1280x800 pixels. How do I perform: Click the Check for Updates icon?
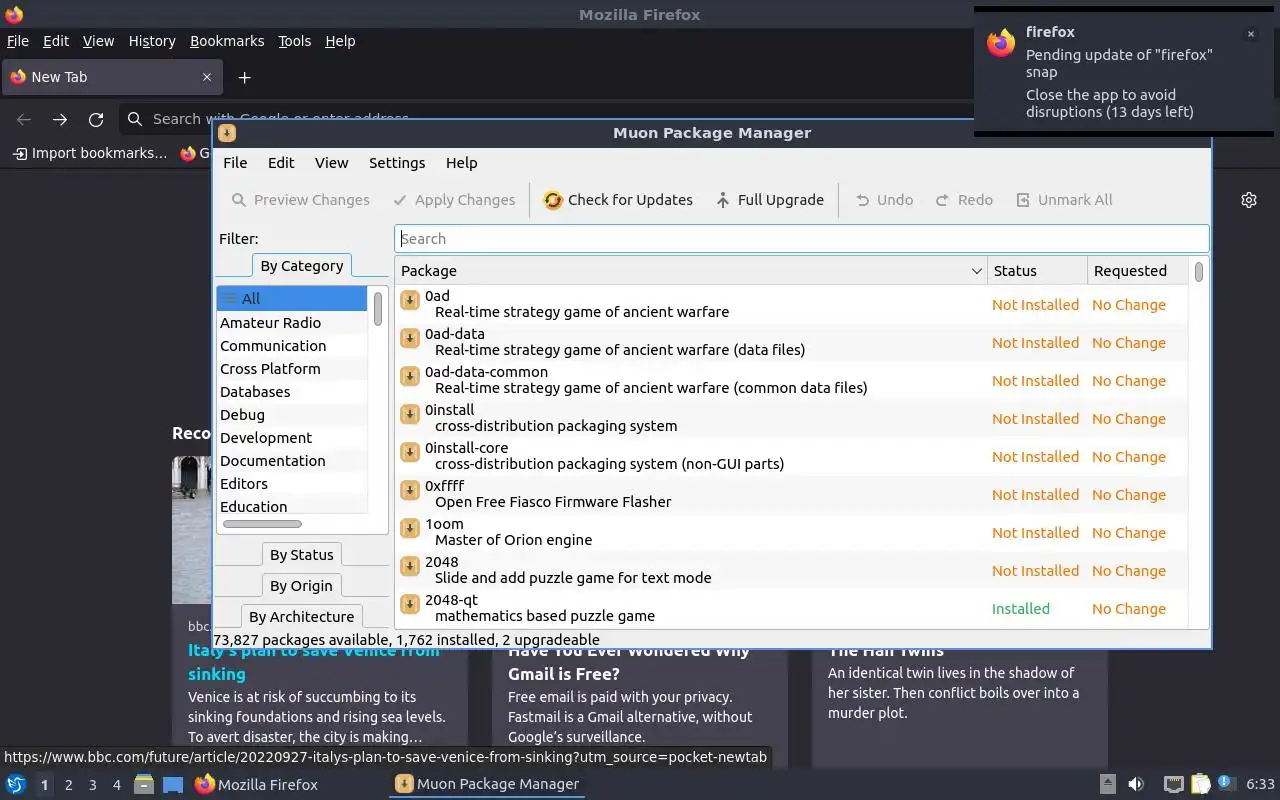pyautogui.click(x=553, y=200)
